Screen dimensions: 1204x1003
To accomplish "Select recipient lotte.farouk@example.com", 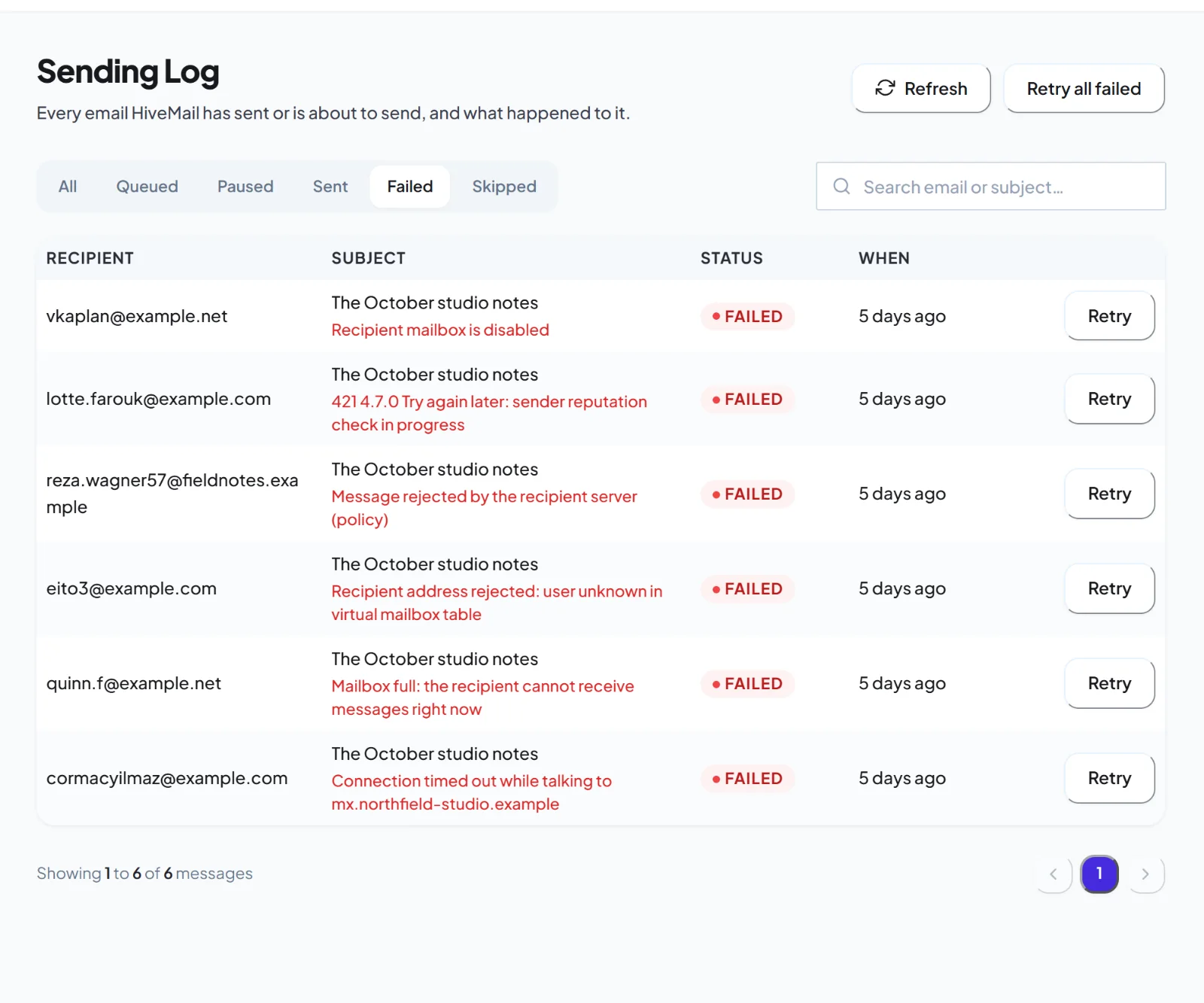I will [x=159, y=399].
